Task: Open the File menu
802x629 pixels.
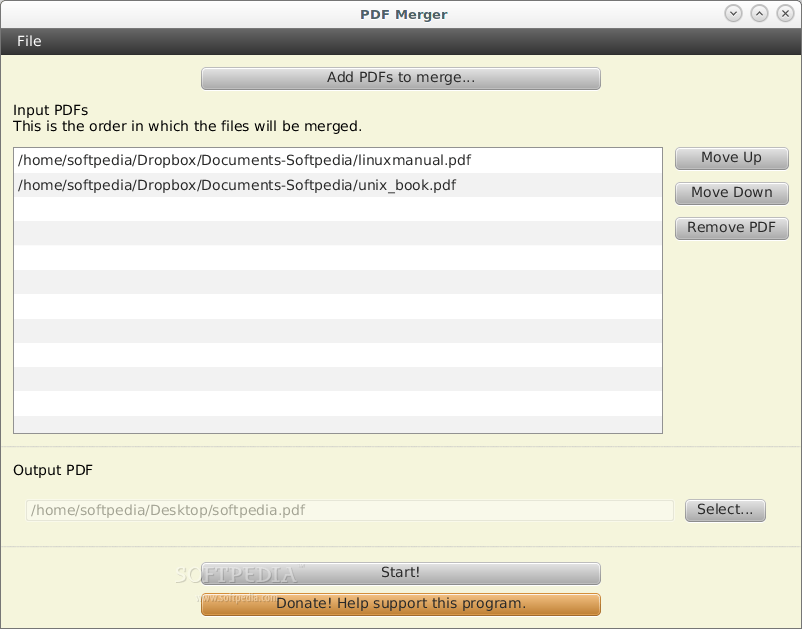Action: [28, 41]
